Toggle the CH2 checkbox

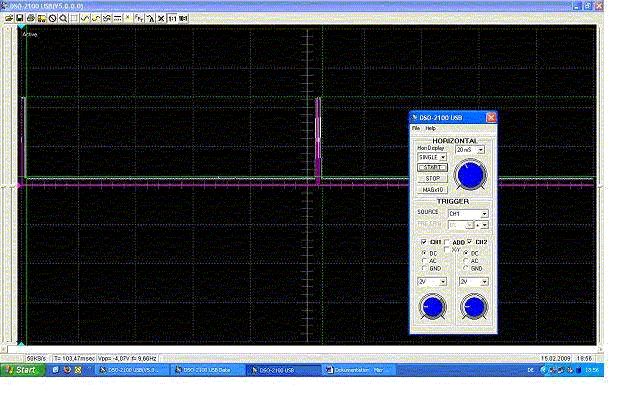coord(470,242)
